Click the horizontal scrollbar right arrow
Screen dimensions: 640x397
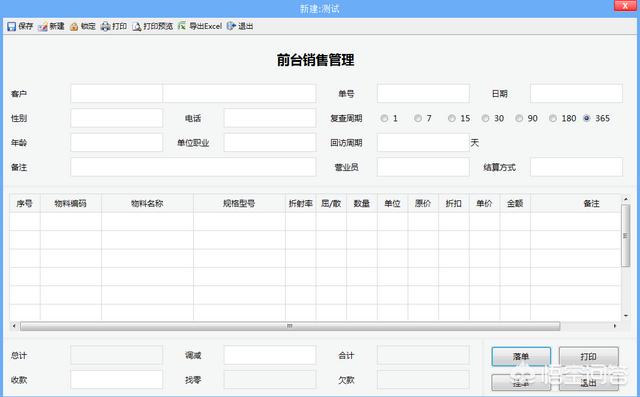click(615, 326)
